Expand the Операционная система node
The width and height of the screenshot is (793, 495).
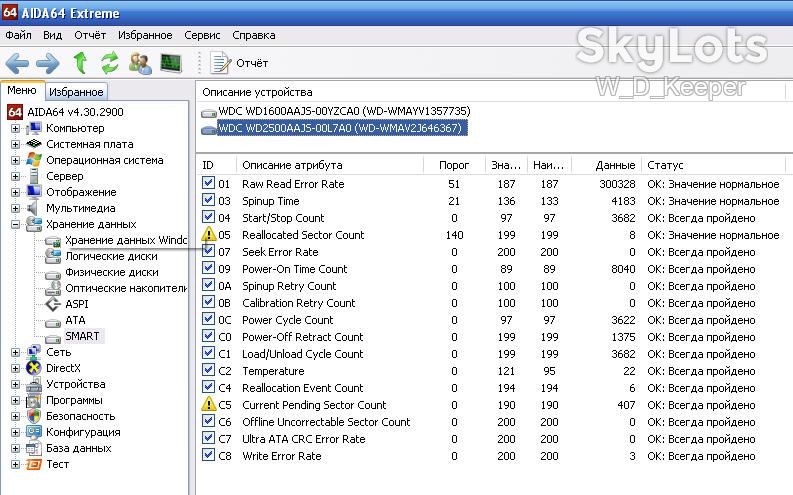tap(15, 160)
